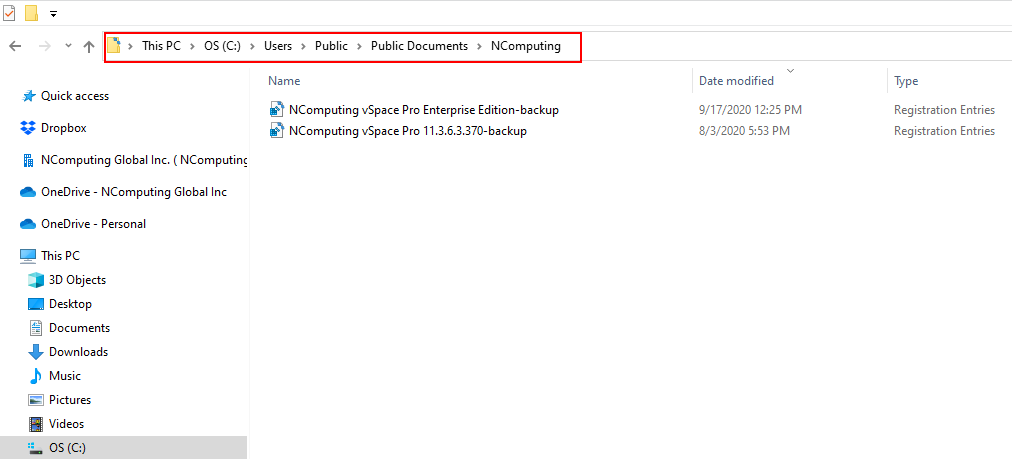
Task: Open the Videos folder
Action: [66, 424]
